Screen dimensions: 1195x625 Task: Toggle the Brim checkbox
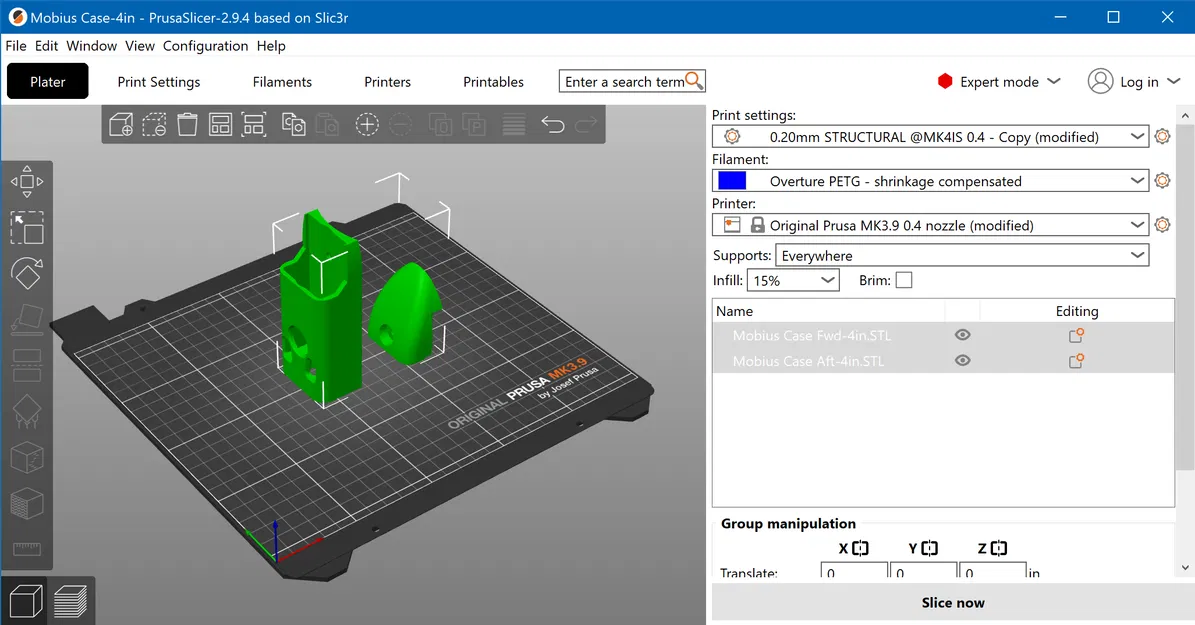904,280
